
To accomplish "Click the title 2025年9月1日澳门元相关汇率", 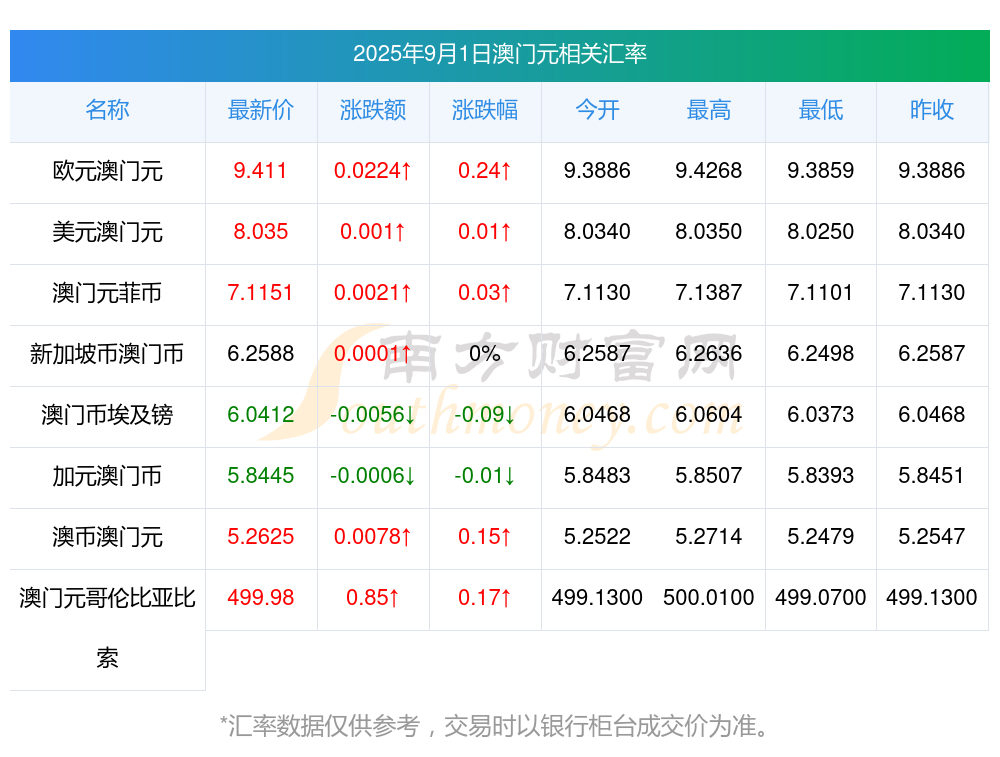I will (x=499, y=54).
